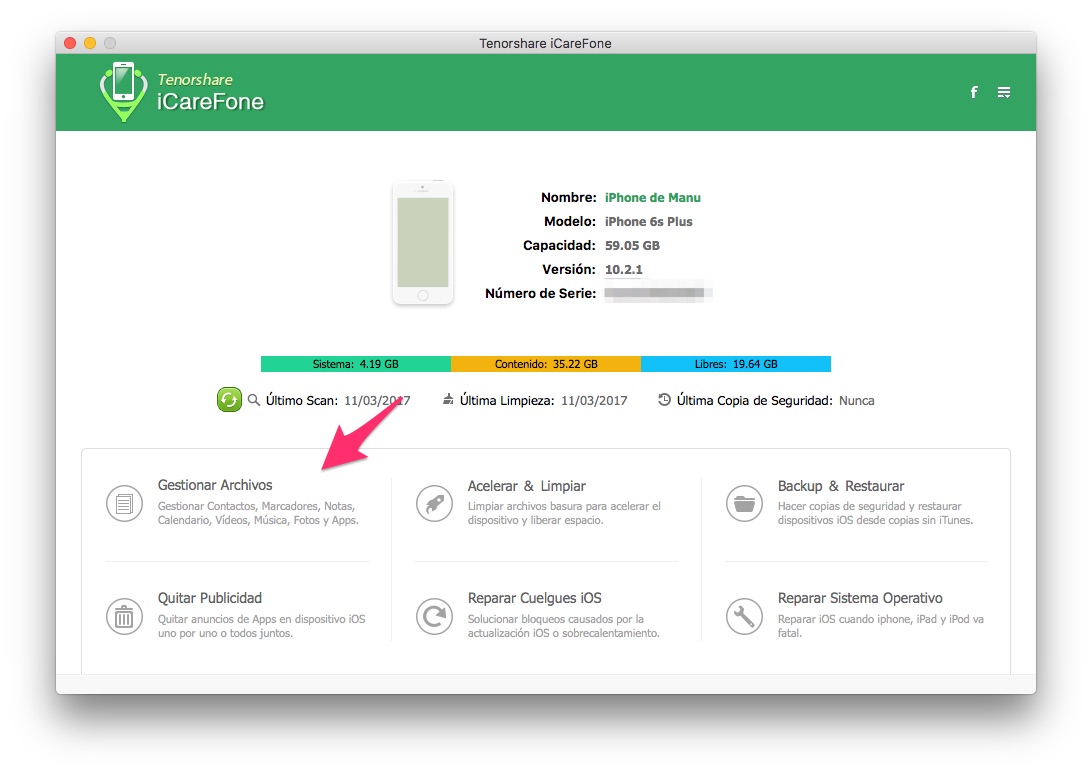
Task: Click the Hacer copias de seguridad description
Action: click(875, 513)
